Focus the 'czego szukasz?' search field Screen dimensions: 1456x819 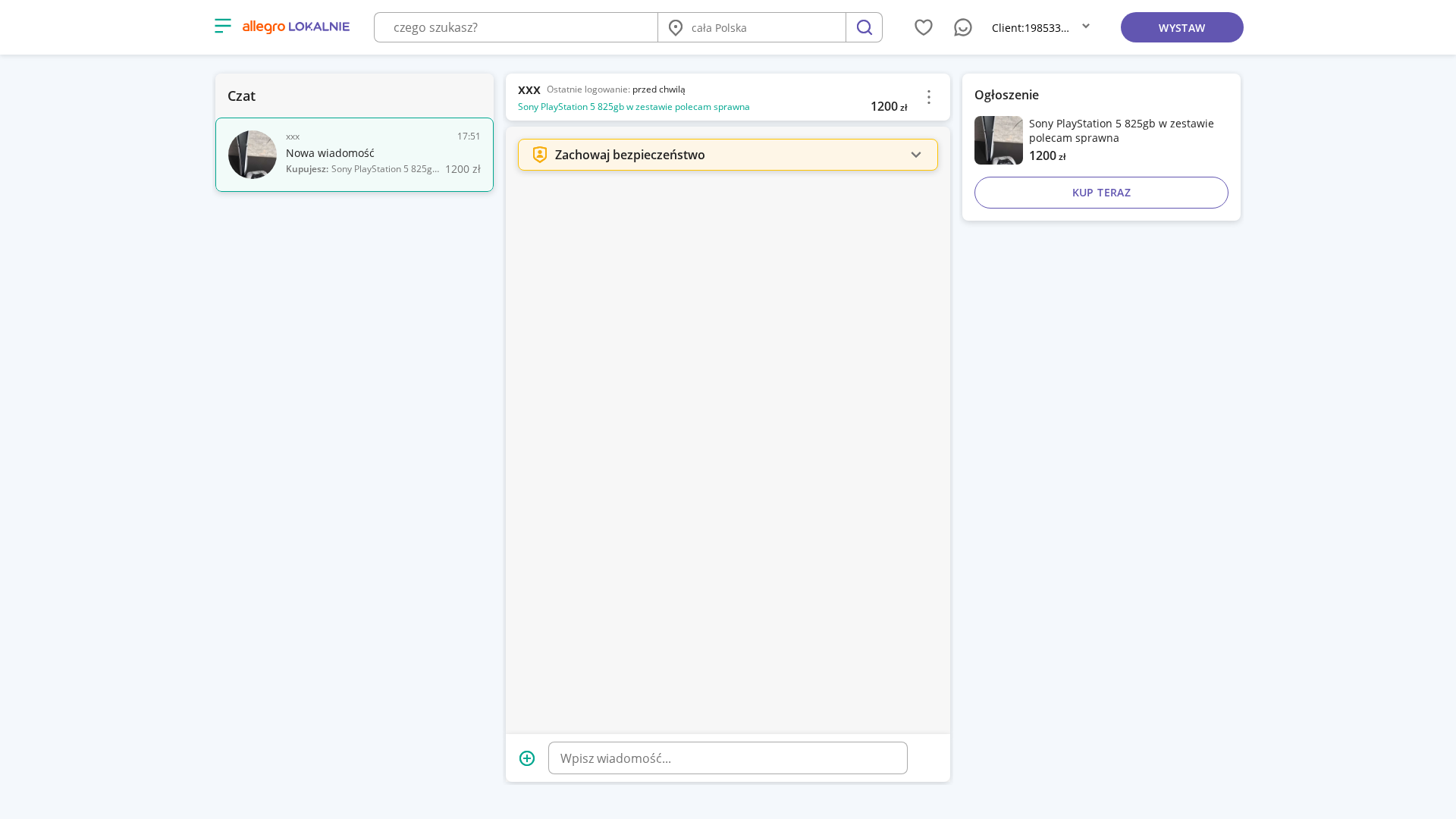coord(516,27)
